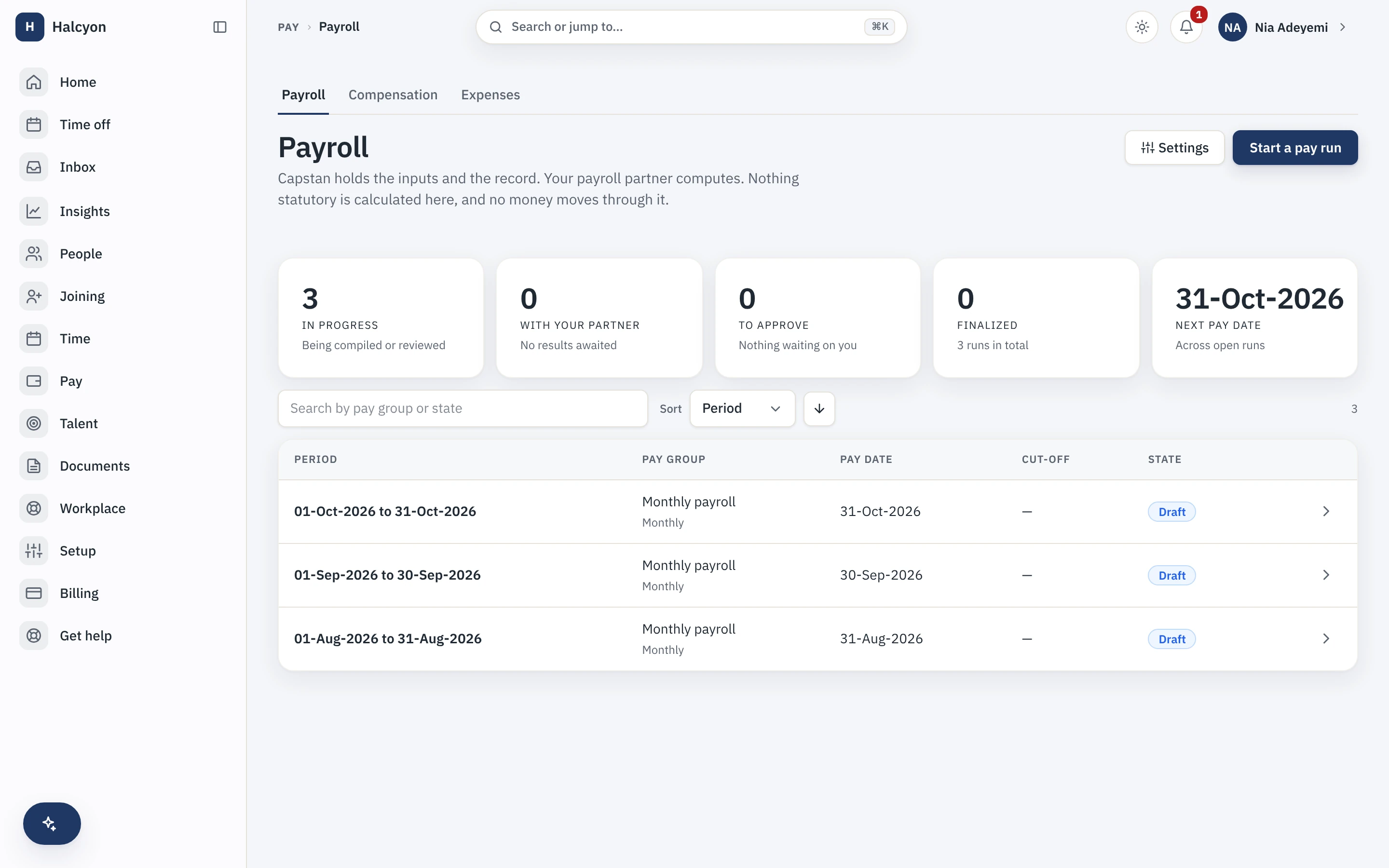1389x868 pixels.
Task: Open the October 2026 pay run chevron
Action: pyautogui.click(x=1326, y=512)
